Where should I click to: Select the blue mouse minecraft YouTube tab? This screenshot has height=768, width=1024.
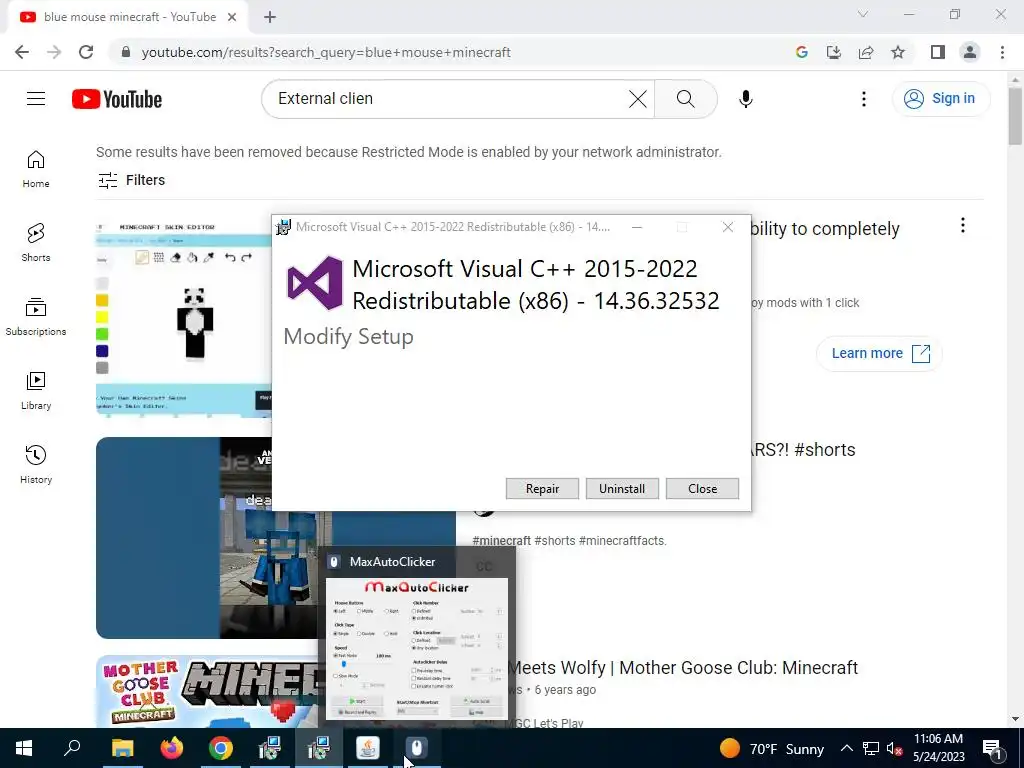tap(127, 17)
